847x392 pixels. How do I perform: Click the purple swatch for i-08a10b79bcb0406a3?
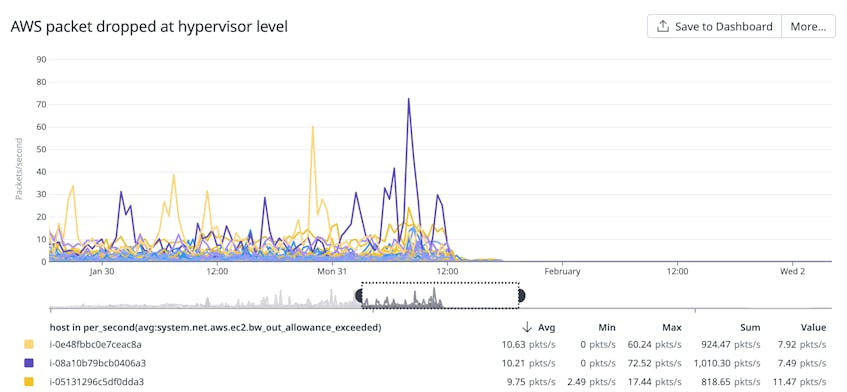click(29, 363)
